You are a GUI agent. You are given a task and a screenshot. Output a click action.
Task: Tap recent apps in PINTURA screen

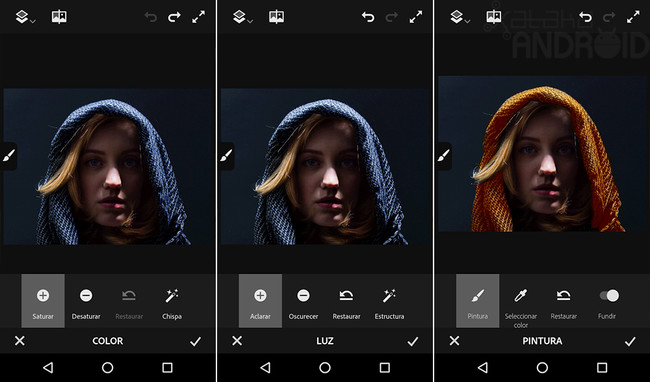pyautogui.click(x=602, y=367)
